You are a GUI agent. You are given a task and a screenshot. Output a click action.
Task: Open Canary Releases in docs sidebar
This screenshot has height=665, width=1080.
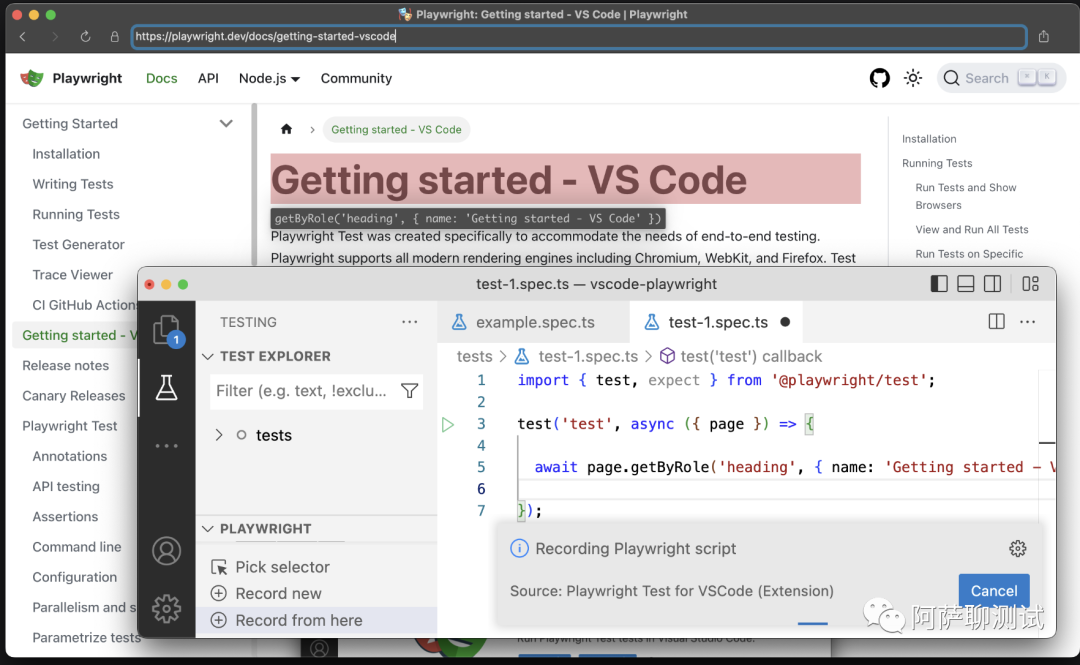tap(74, 396)
